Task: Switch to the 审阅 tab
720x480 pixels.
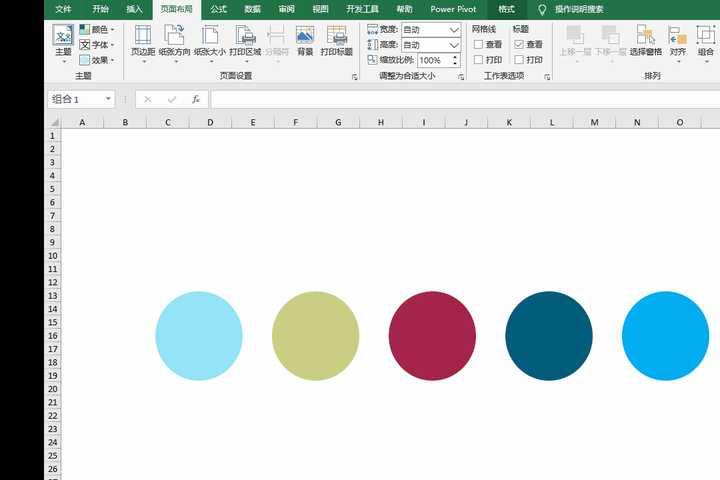Action: coord(287,9)
